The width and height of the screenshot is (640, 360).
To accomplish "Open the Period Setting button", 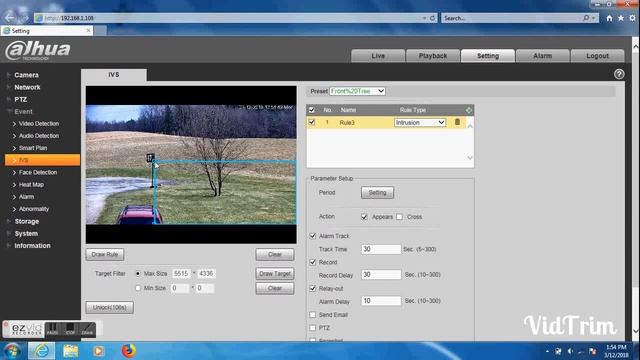I will (x=377, y=193).
